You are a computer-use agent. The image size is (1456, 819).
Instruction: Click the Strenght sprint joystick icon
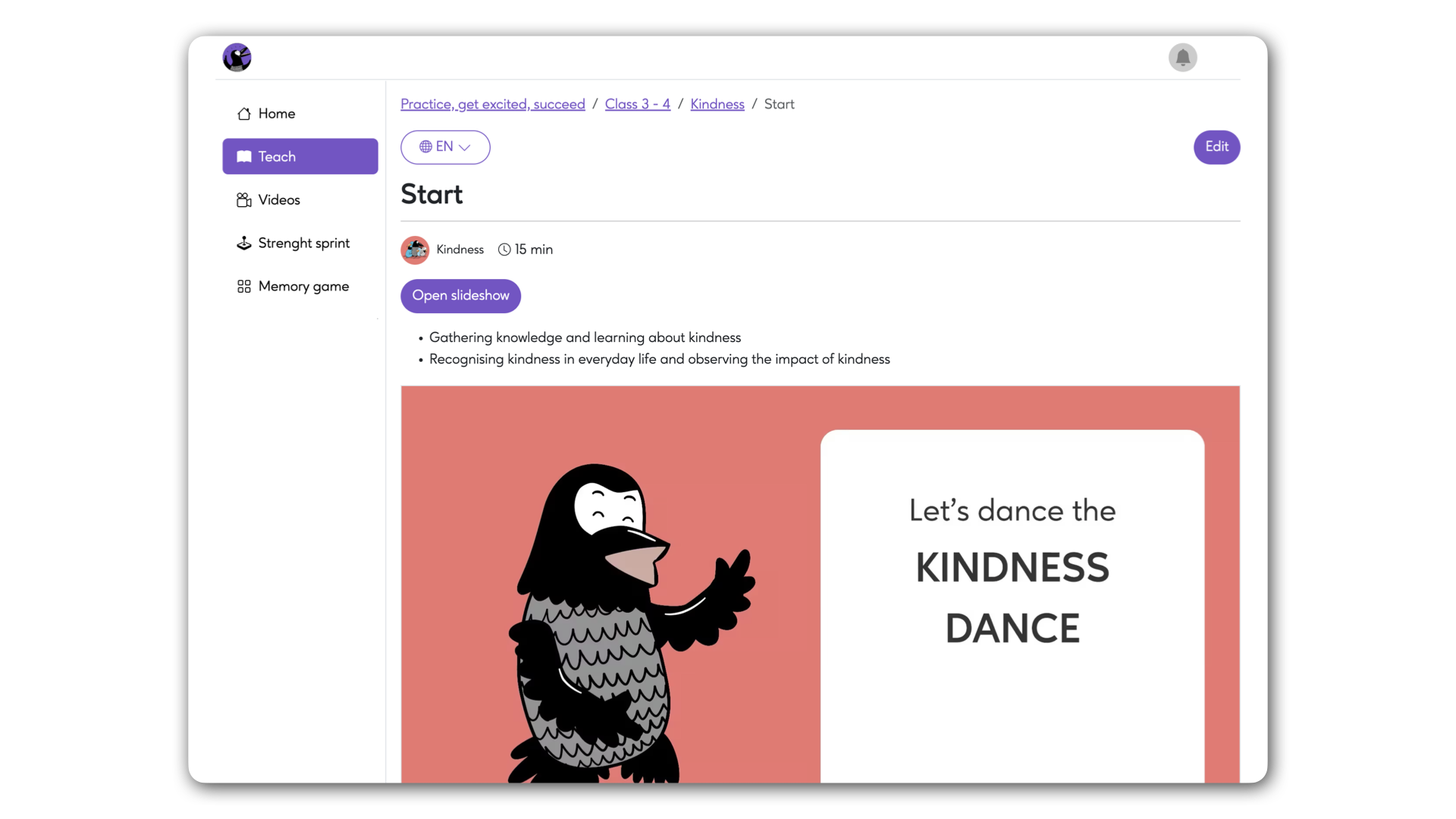click(243, 243)
